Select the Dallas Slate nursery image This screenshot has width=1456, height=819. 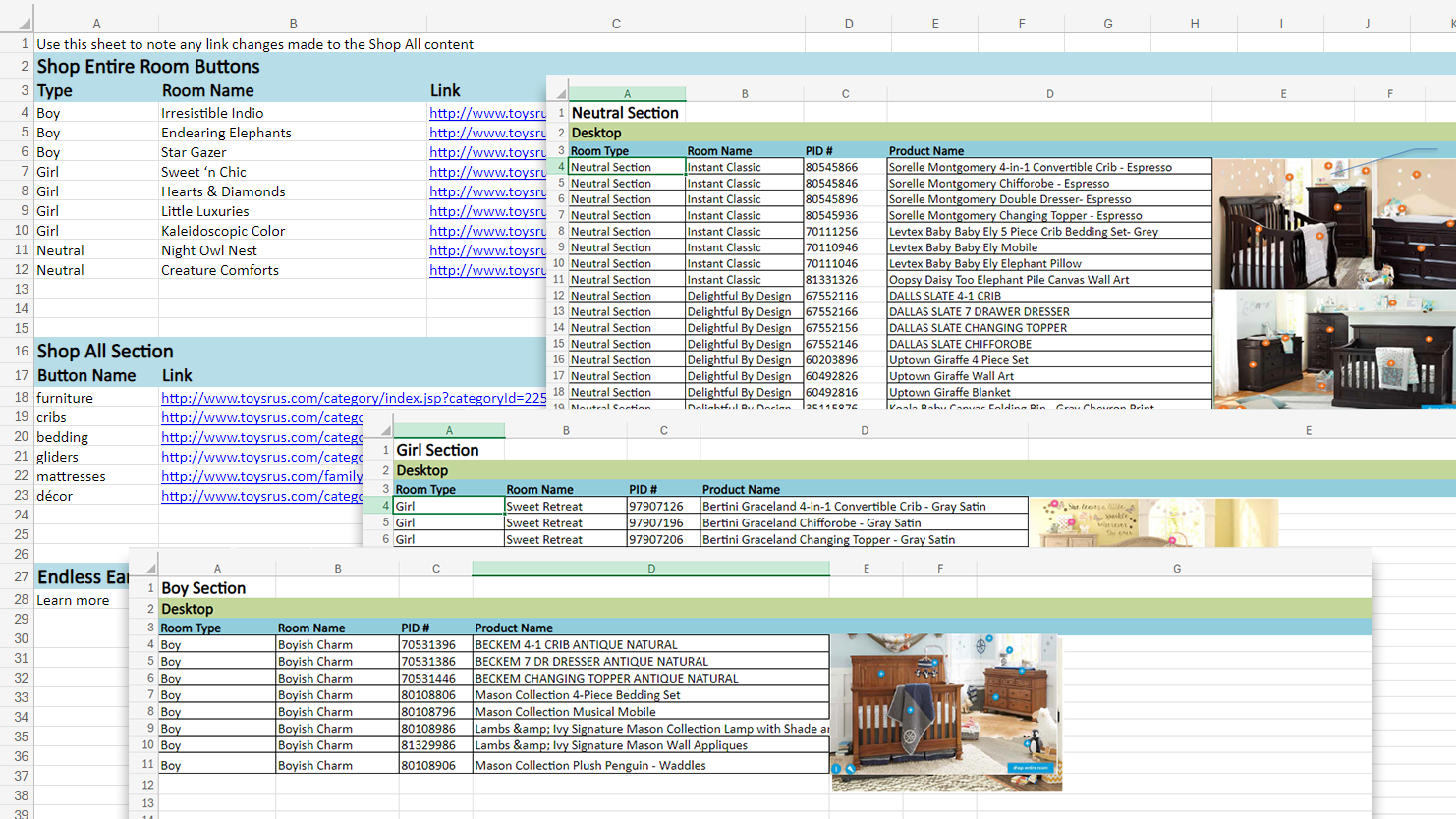tap(1333, 349)
